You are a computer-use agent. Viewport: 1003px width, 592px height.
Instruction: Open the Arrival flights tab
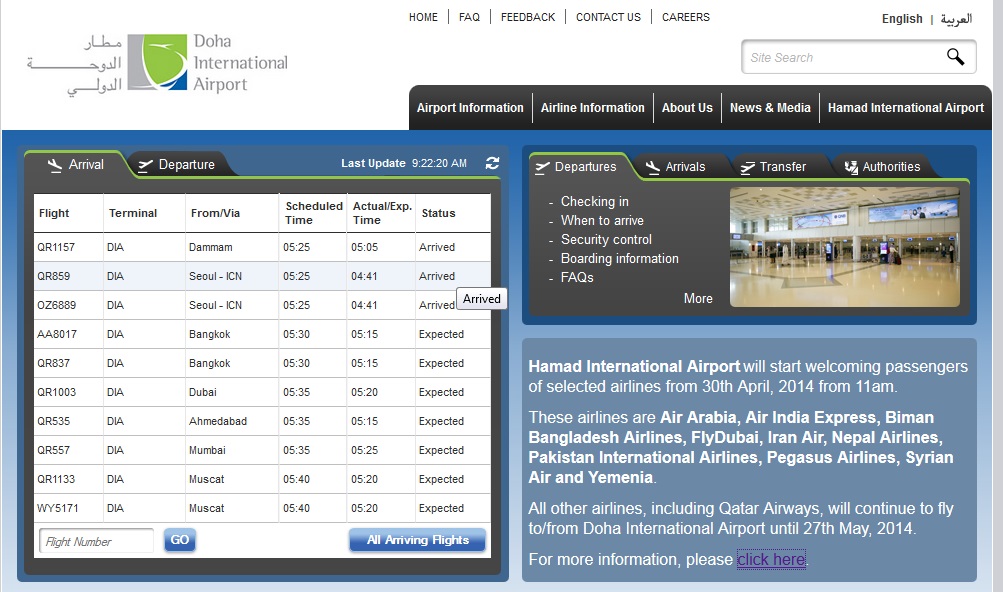[75, 164]
